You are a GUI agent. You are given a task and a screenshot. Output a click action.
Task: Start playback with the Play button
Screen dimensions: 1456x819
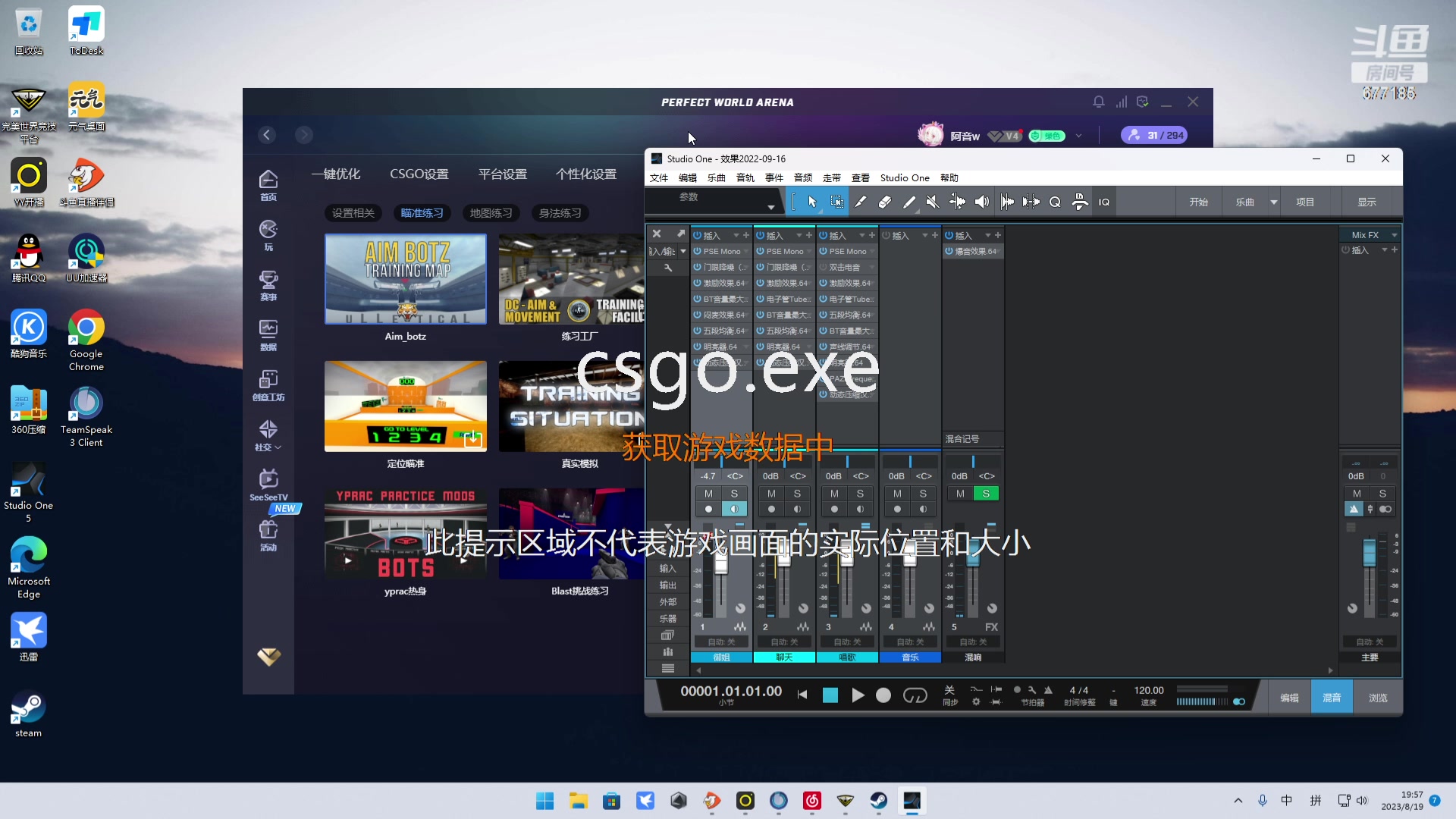[x=858, y=695]
